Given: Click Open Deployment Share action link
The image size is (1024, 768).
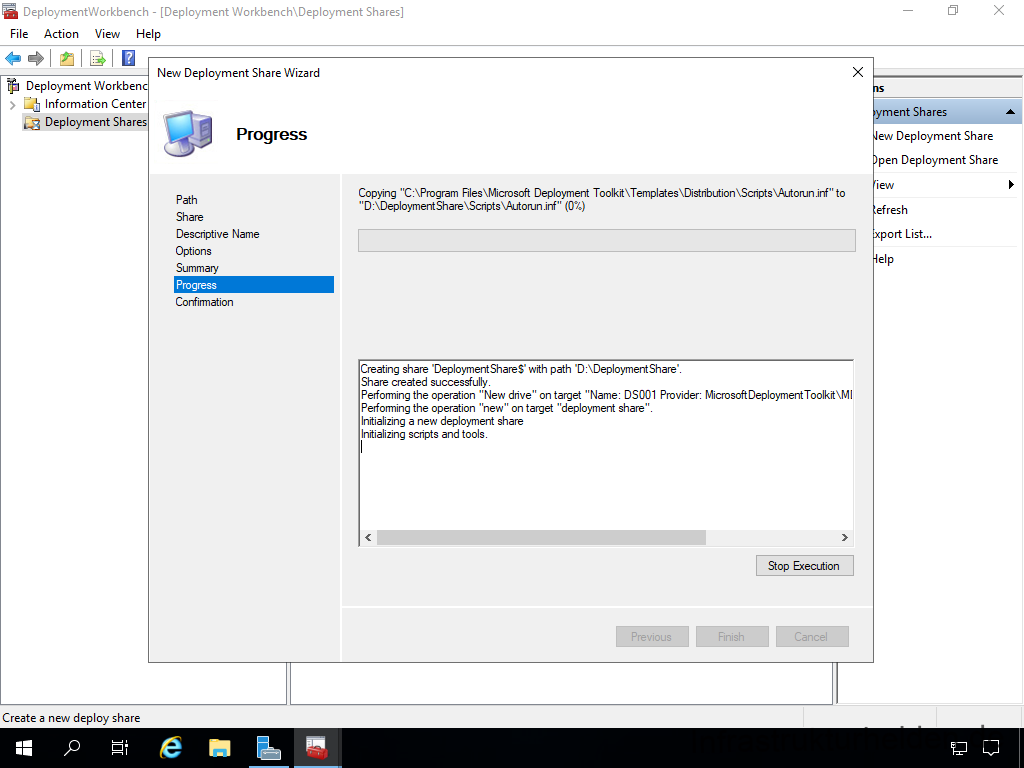Looking at the screenshot, I should coord(935,160).
